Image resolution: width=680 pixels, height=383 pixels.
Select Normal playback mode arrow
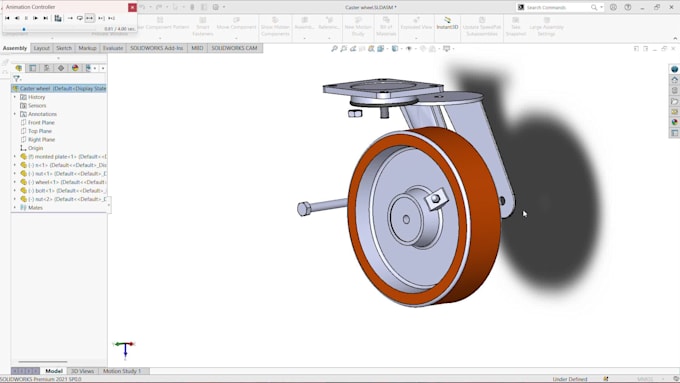70,18
